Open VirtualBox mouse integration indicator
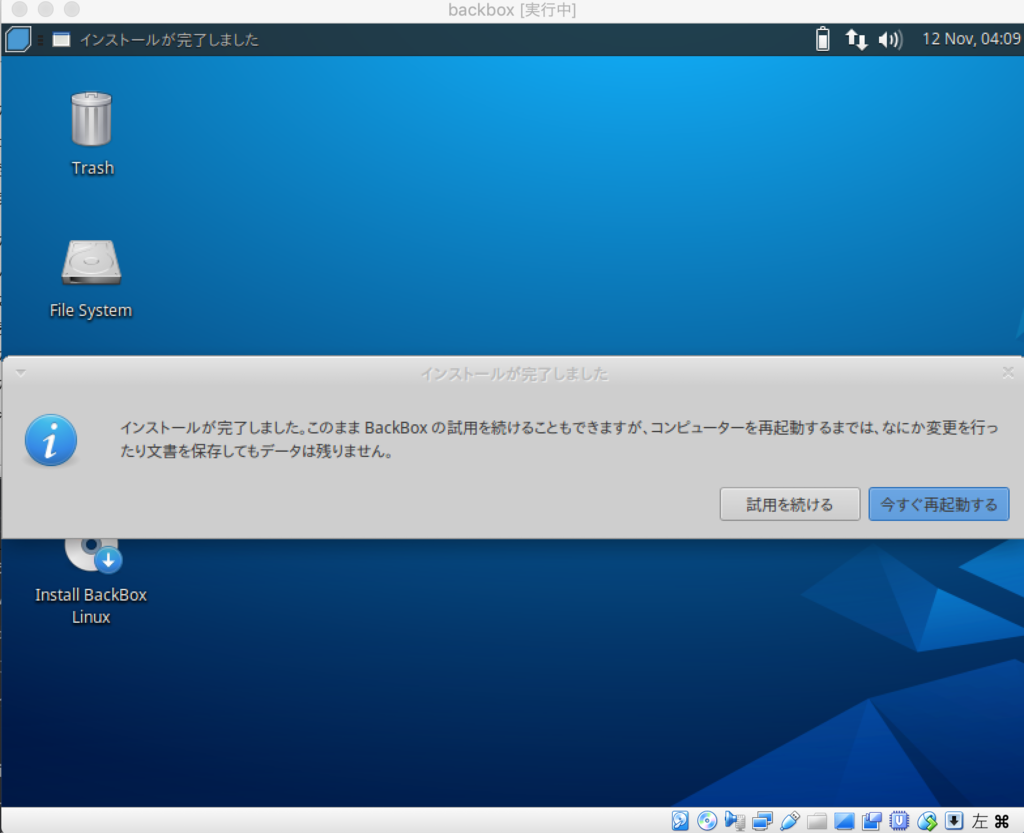The image size is (1024, 833). point(927,821)
